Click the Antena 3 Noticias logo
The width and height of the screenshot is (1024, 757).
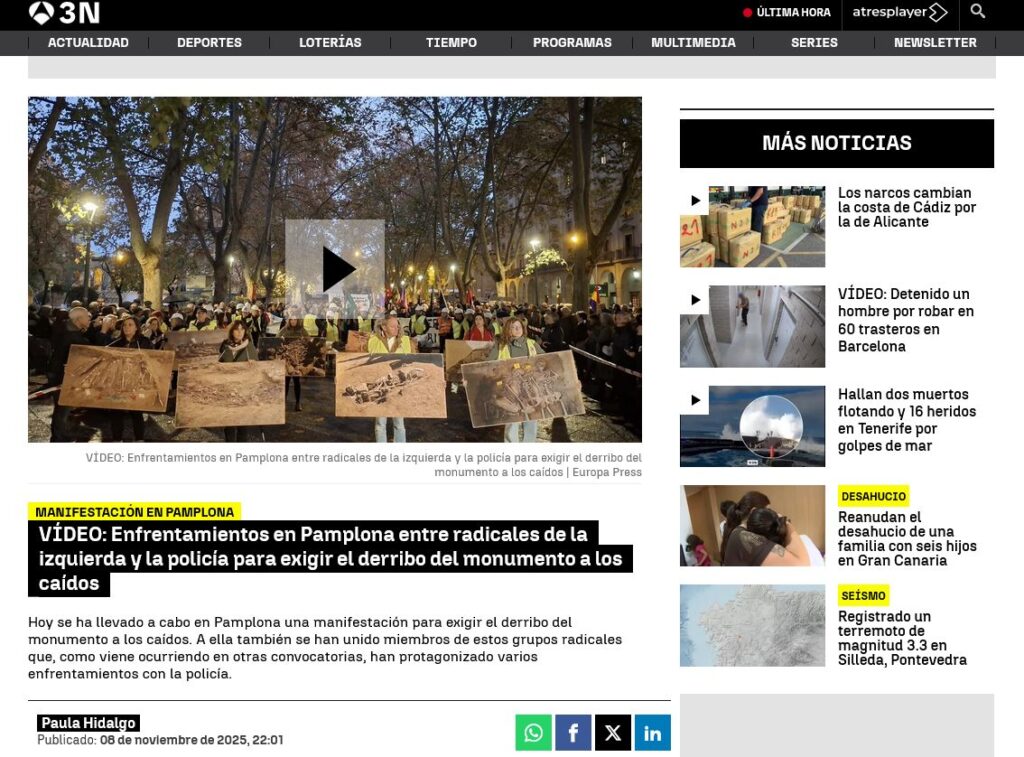[x=64, y=13]
